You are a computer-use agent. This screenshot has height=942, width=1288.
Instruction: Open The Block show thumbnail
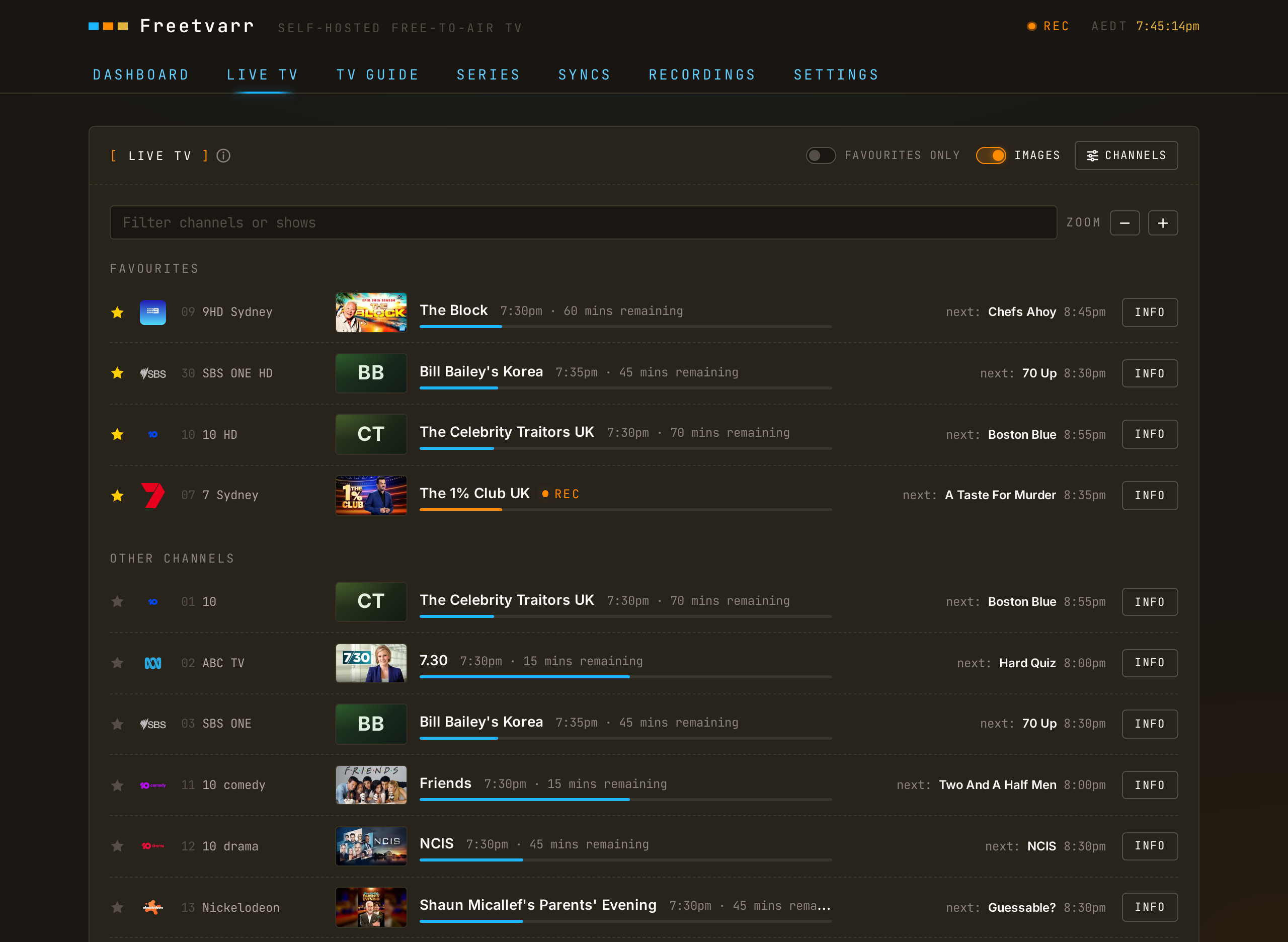(371, 312)
